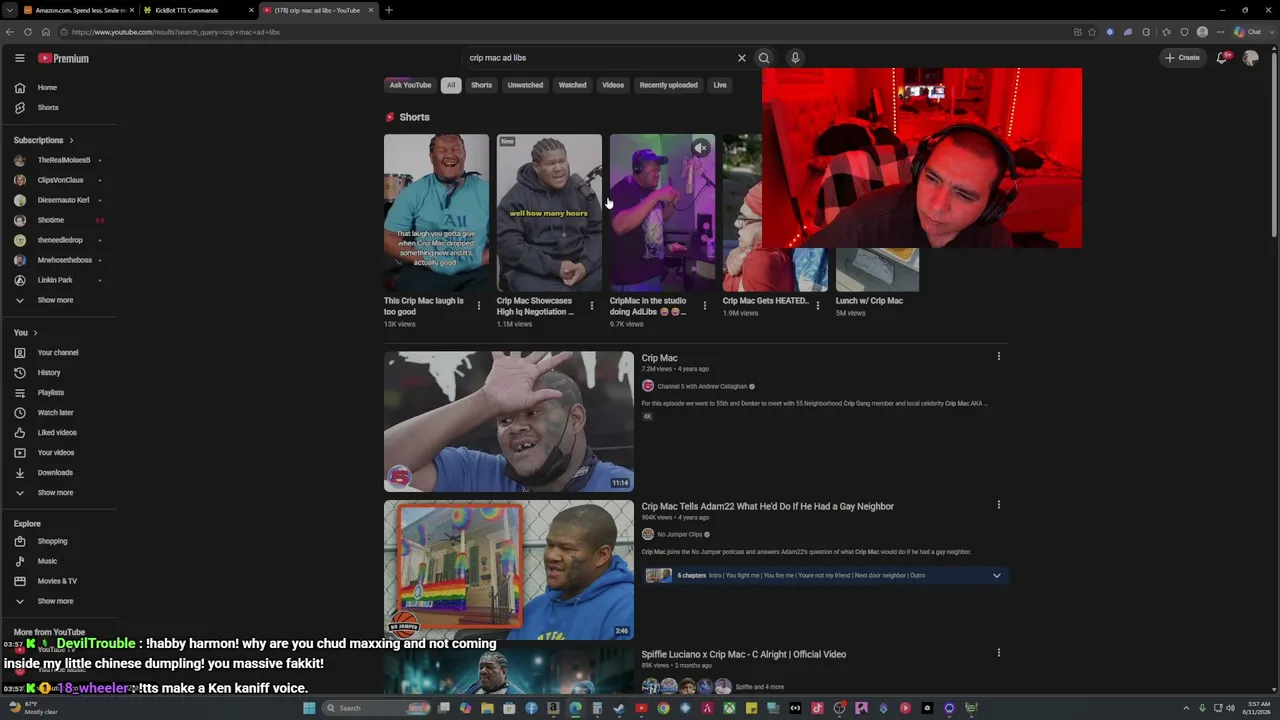
Task: Clear the search query with the X
Action: [742, 58]
